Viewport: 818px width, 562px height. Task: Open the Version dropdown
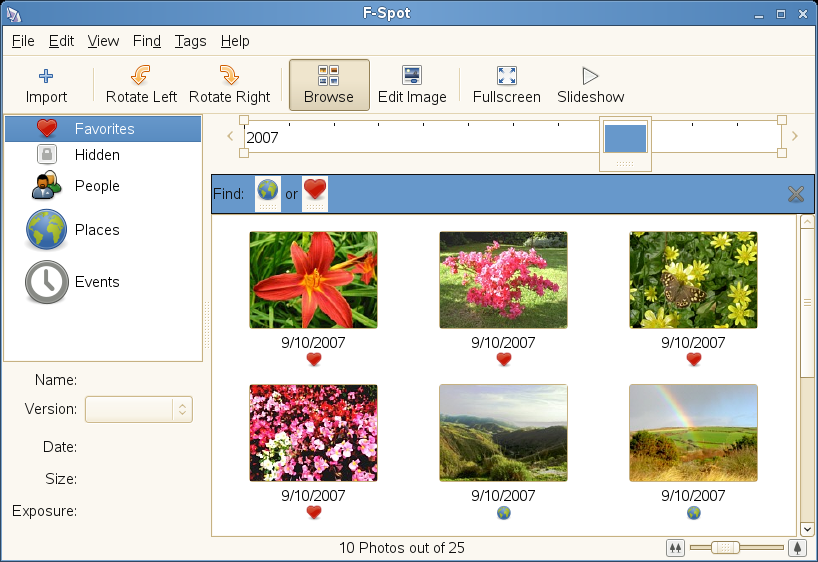(139, 410)
